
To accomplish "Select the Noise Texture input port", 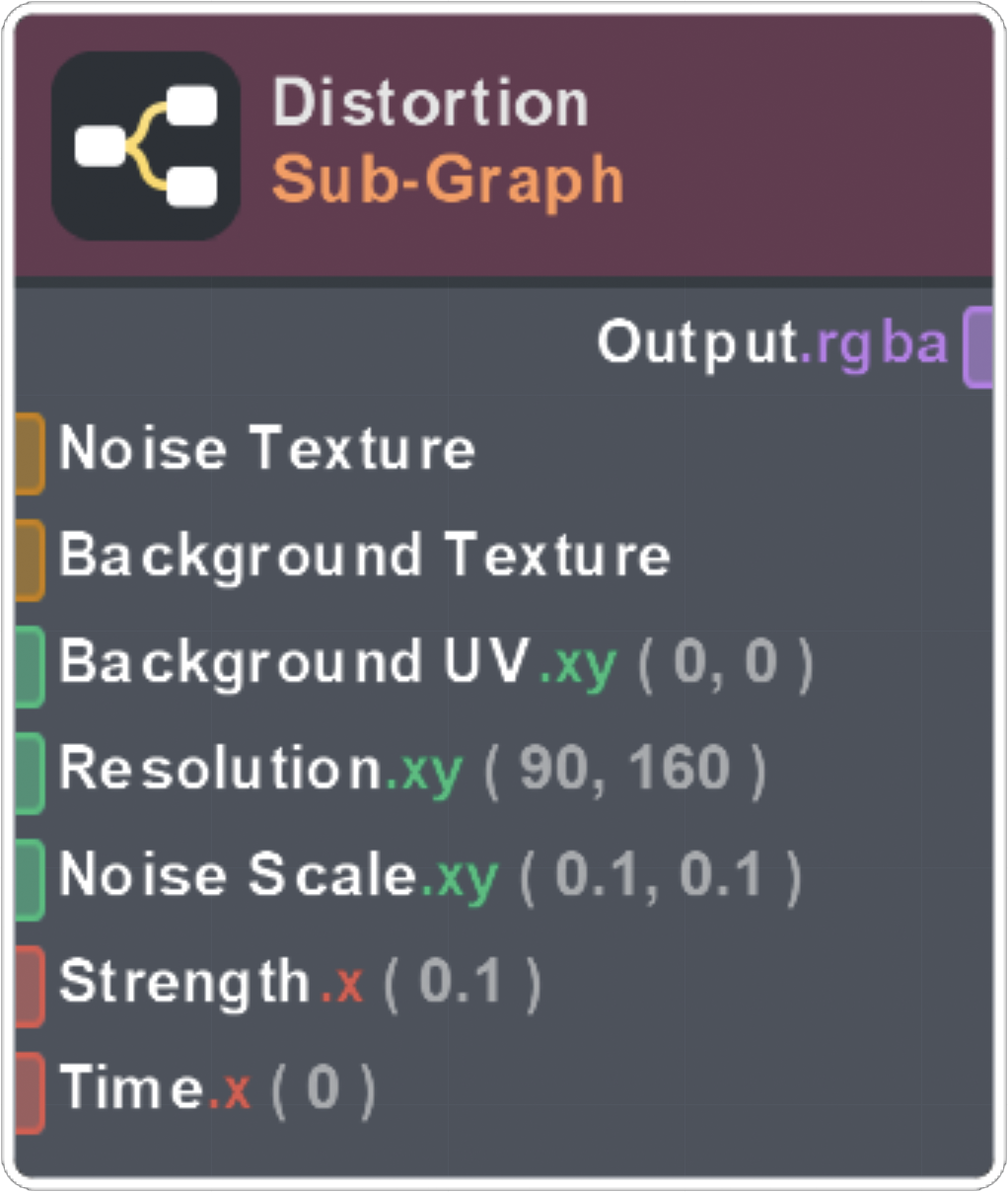I will (30, 453).
